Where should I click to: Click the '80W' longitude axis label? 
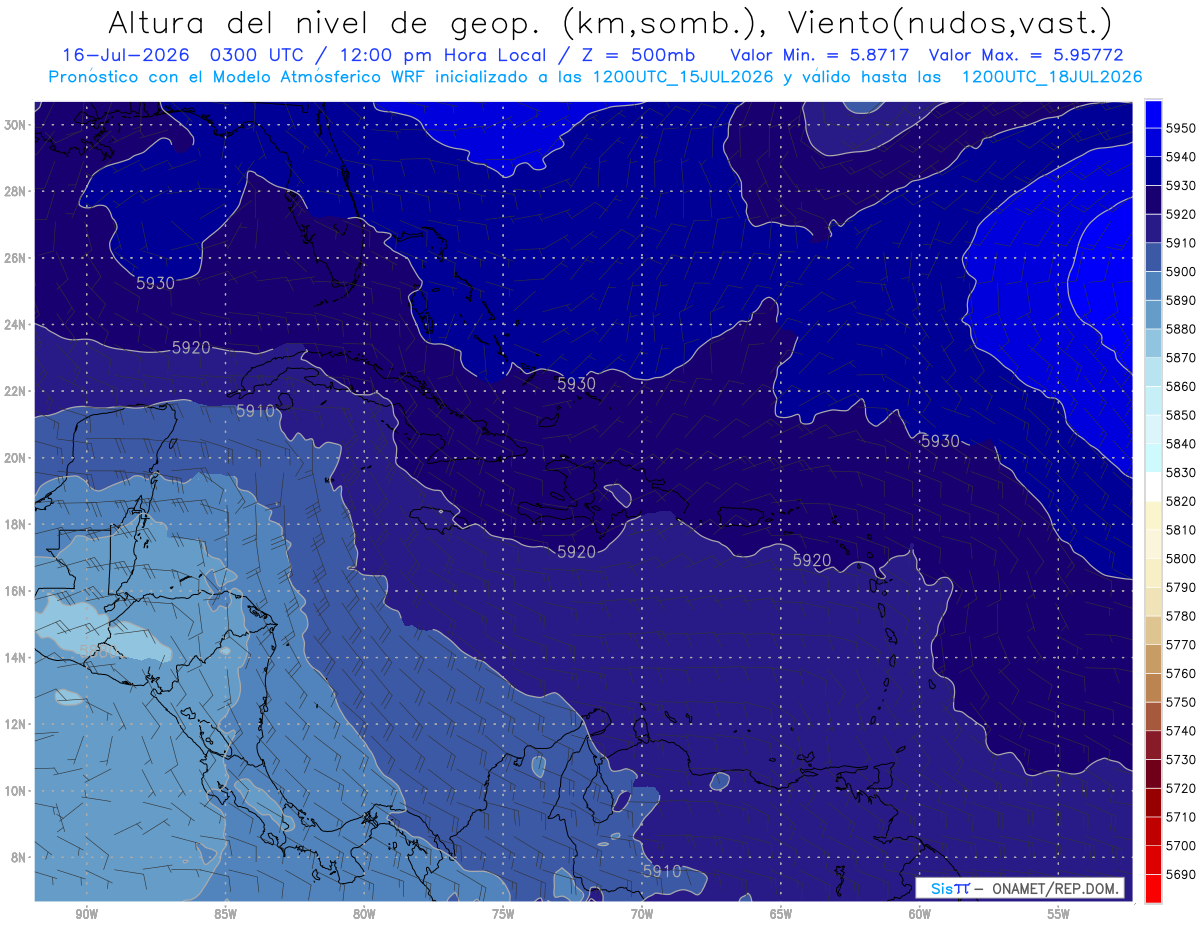click(x=364, y=914)
